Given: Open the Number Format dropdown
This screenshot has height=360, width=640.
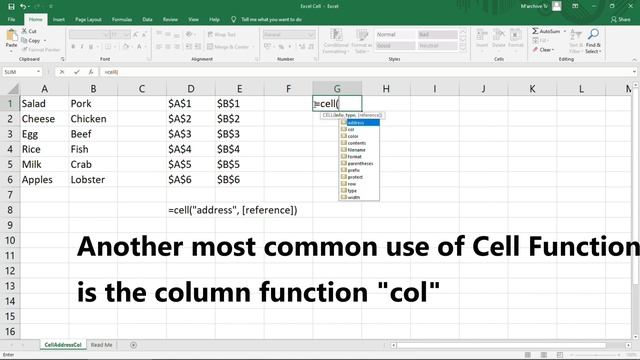Looking at the screenshot, I should point(311,35).
